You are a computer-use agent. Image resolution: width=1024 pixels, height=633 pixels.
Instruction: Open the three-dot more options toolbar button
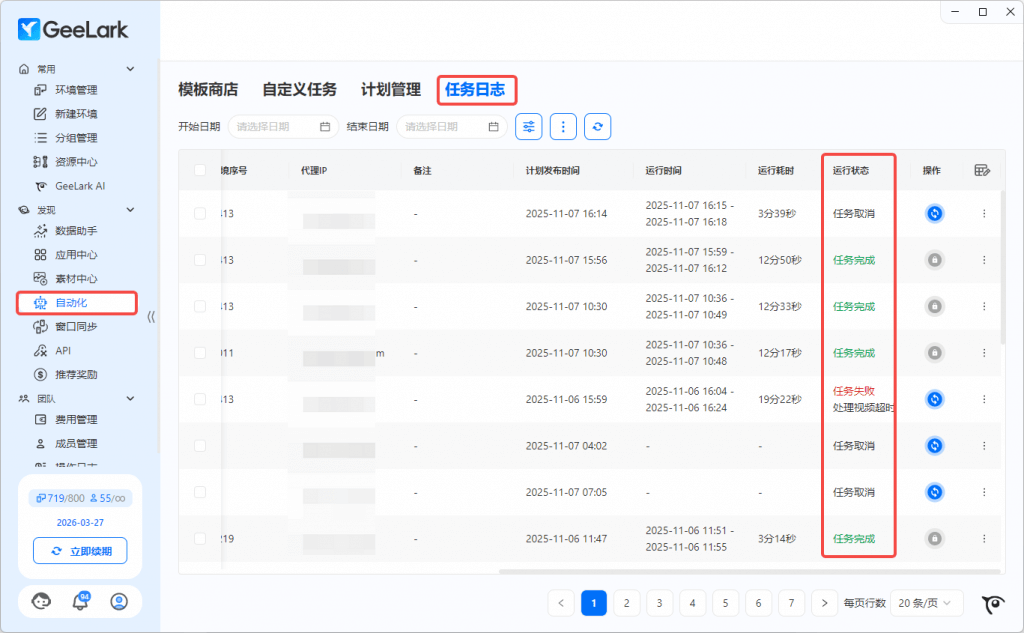pos(563,127)
